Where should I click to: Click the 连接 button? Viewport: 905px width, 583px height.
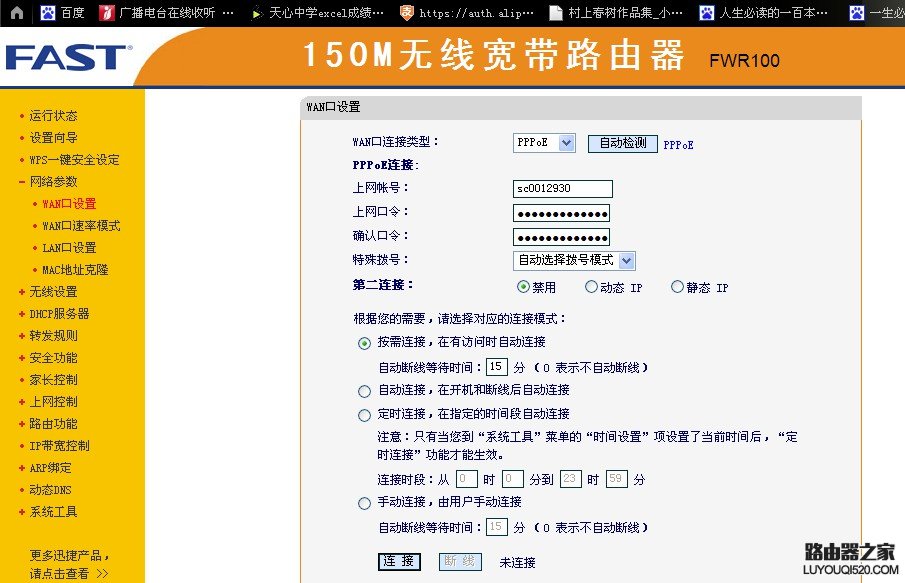(x=399, y=562)
